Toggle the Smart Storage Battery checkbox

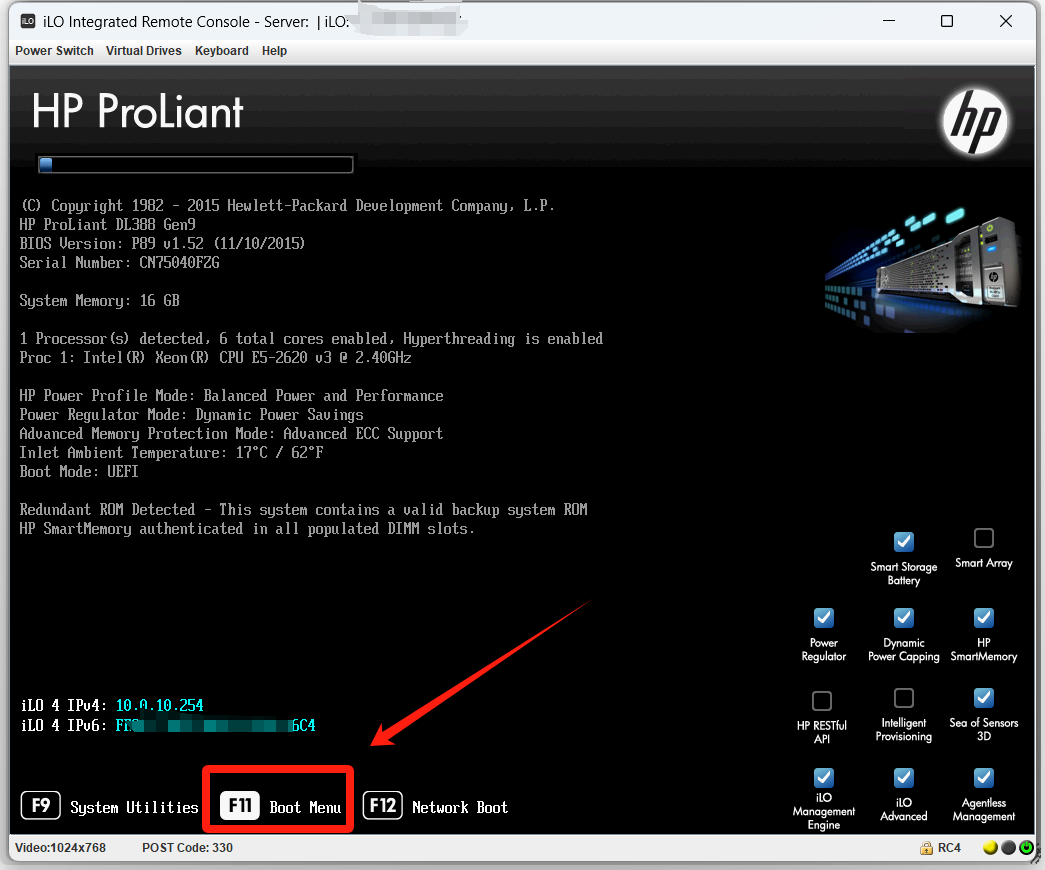point(903,541)
